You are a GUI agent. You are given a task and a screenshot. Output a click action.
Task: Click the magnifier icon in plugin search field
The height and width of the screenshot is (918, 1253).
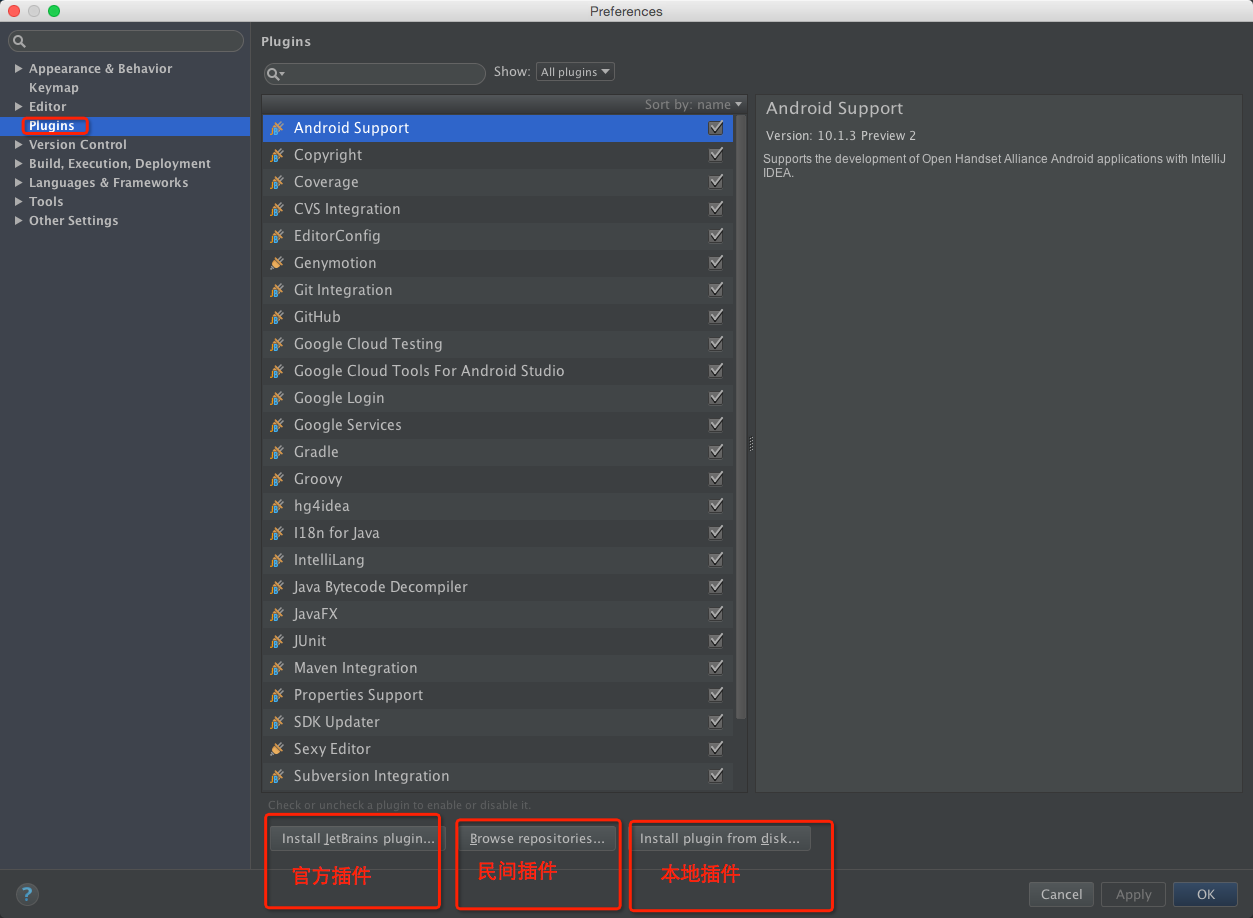coord(275,74)
